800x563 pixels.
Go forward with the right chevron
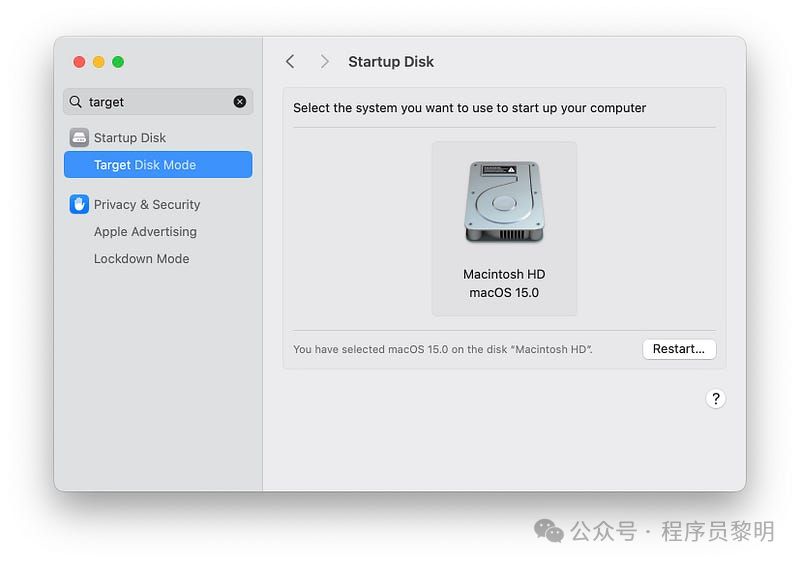click(x=324, y=62)
